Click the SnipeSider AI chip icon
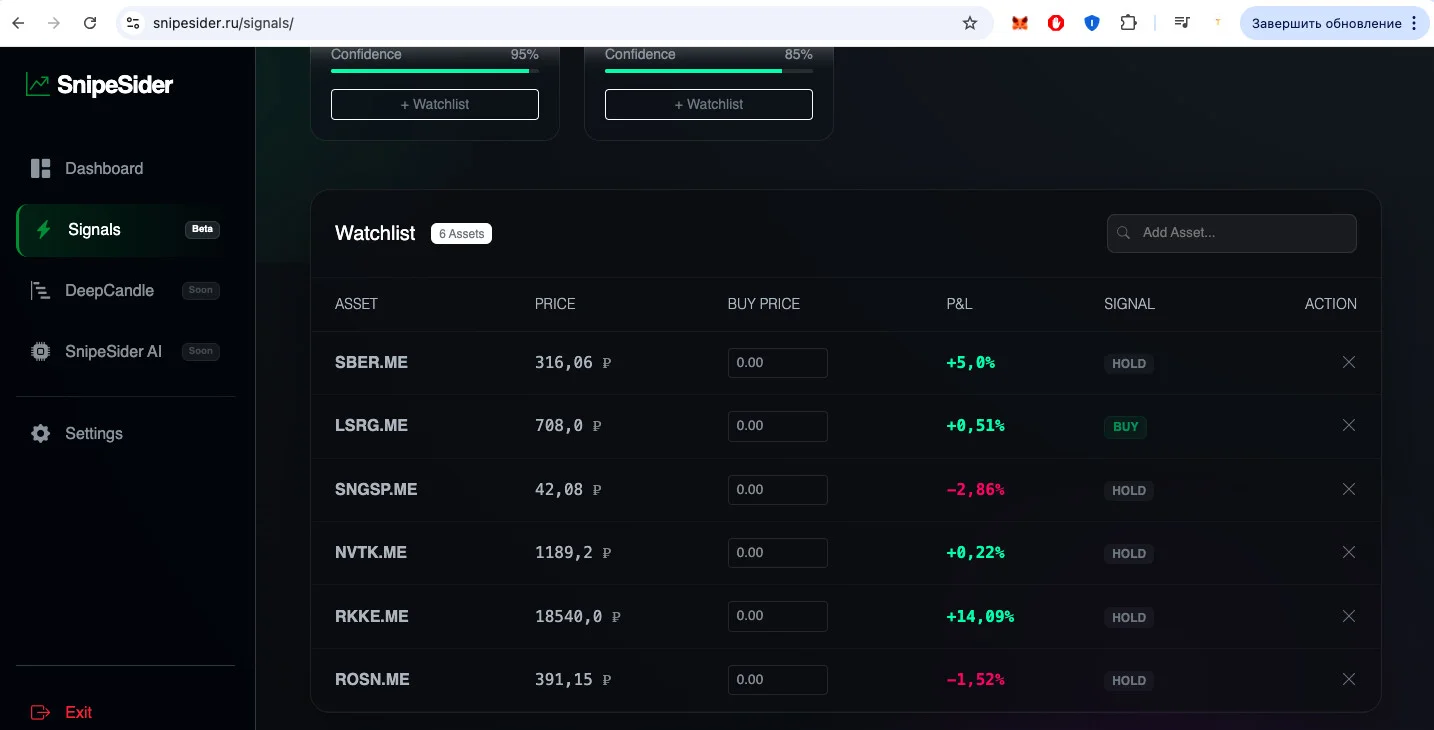The height and width of the screenshot is (730, 1434). [x=41, y=352]
